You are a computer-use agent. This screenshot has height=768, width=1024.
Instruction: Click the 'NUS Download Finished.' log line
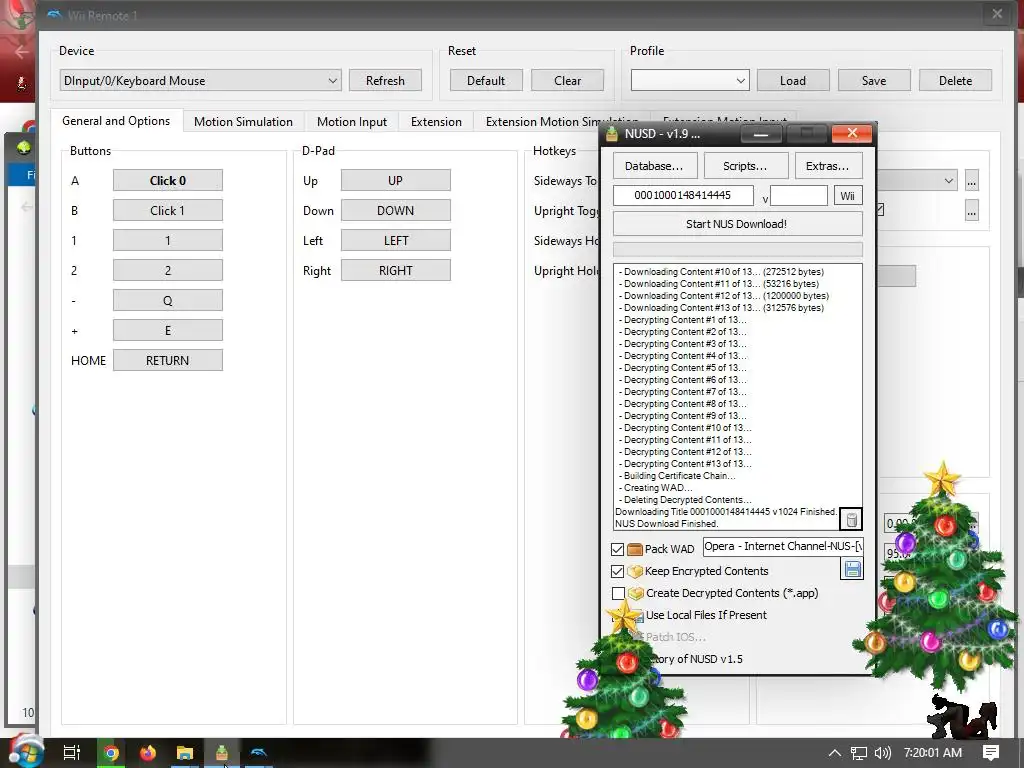pos(667,524)
